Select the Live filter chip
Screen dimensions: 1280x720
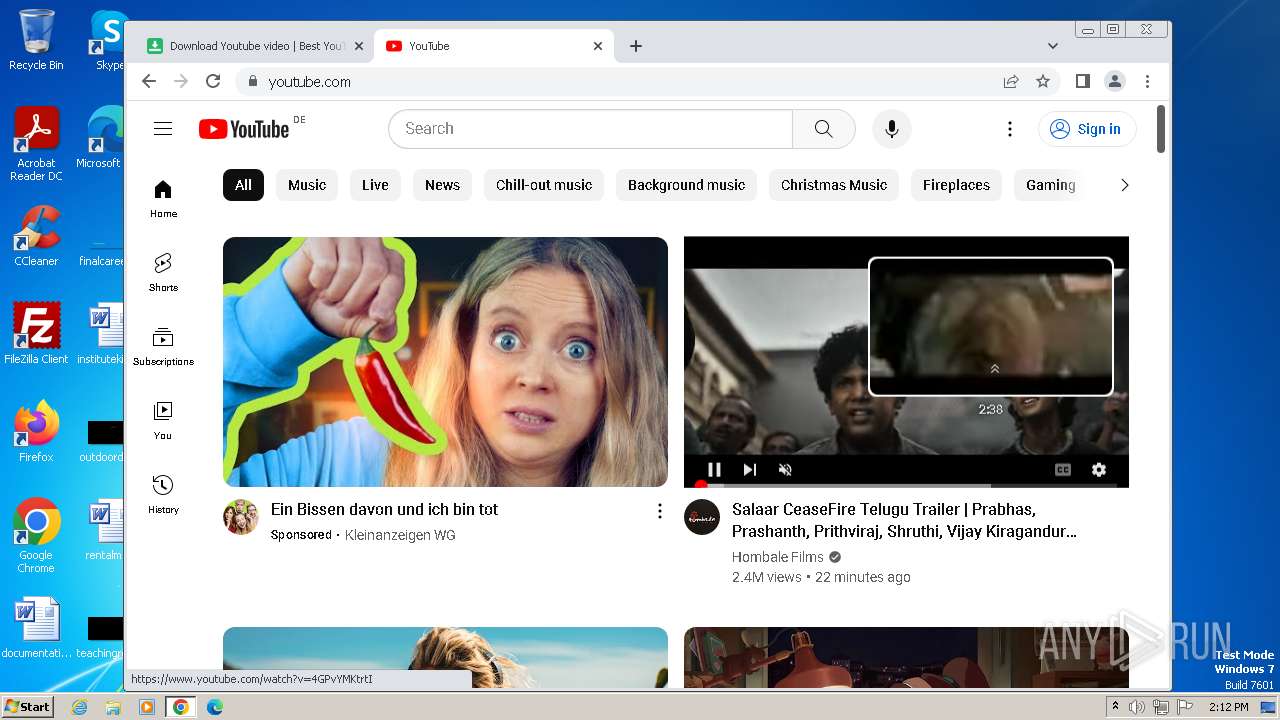[375, 185]
